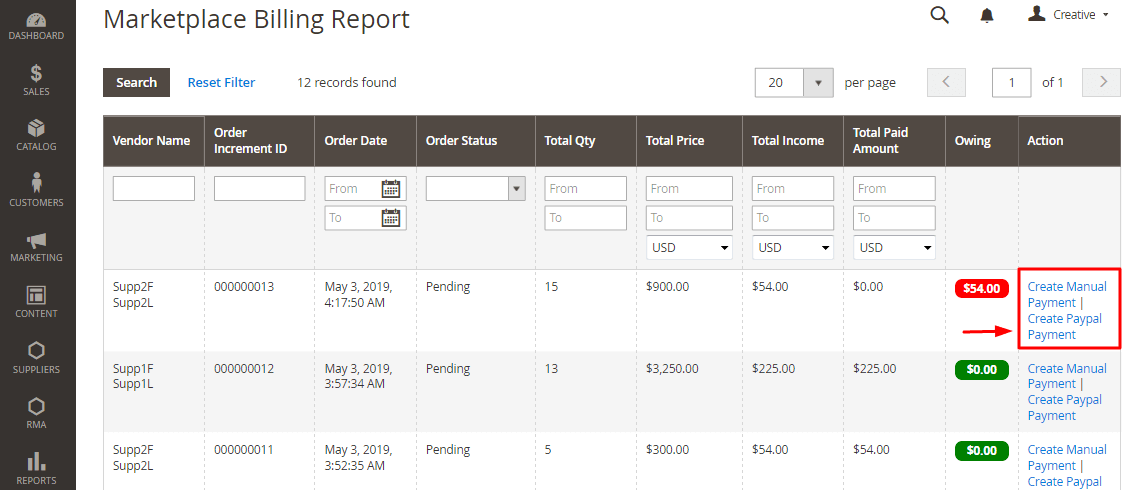
Task: Click the Order Increment ID filter field
Action: tap(259, 188)
